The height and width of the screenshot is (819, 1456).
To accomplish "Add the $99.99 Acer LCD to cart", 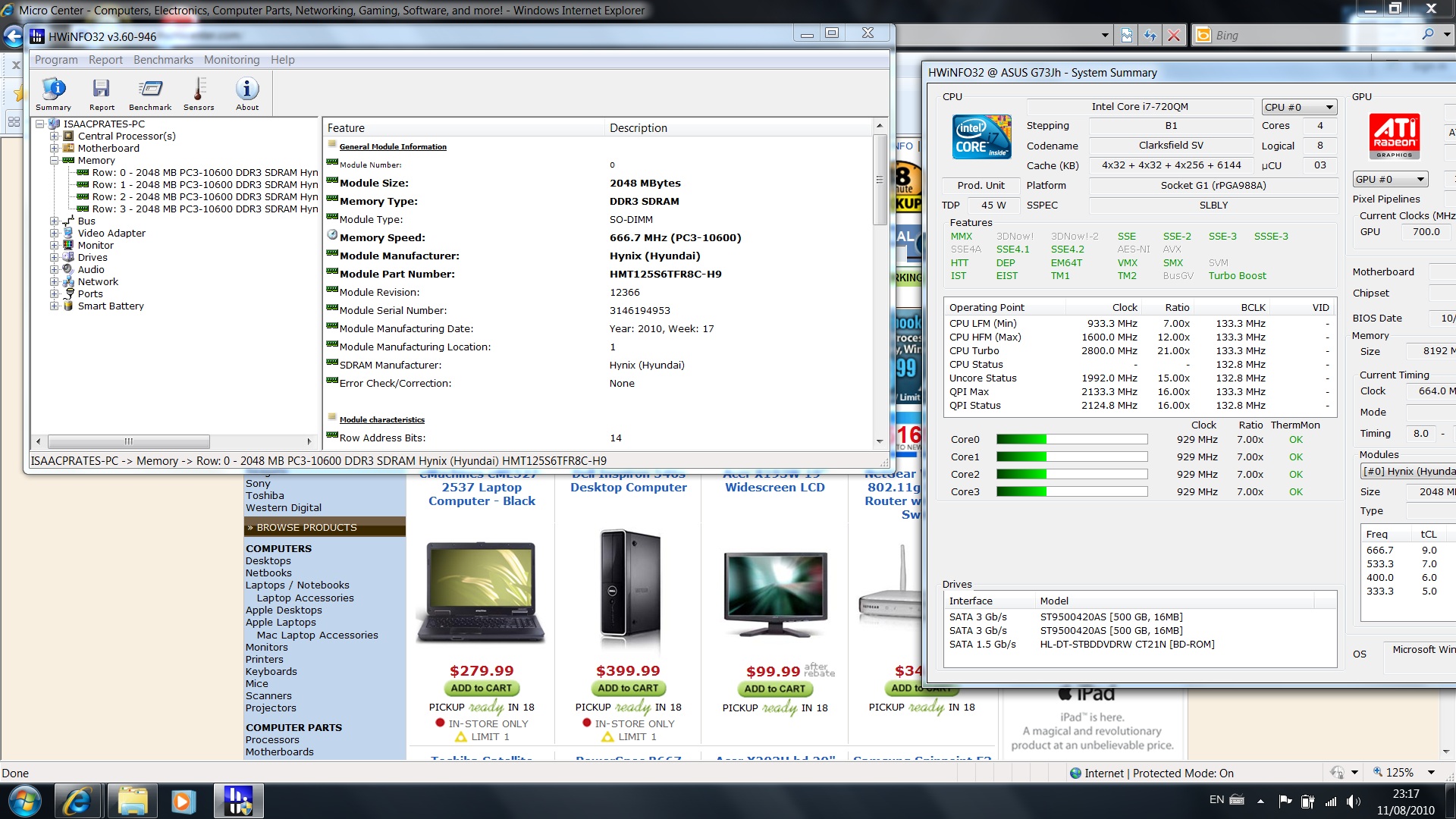I will (x=774, y=689).
